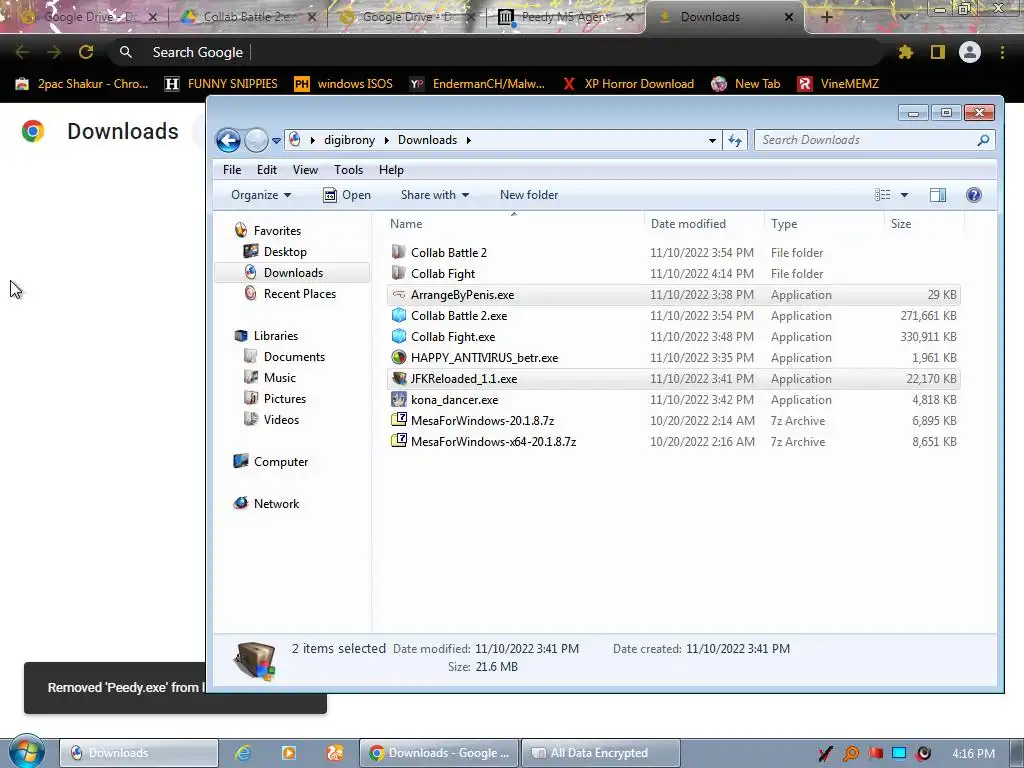Open VineMEMZ bookmark
The image size is (1024, 768).
click(x=839, y=84)
